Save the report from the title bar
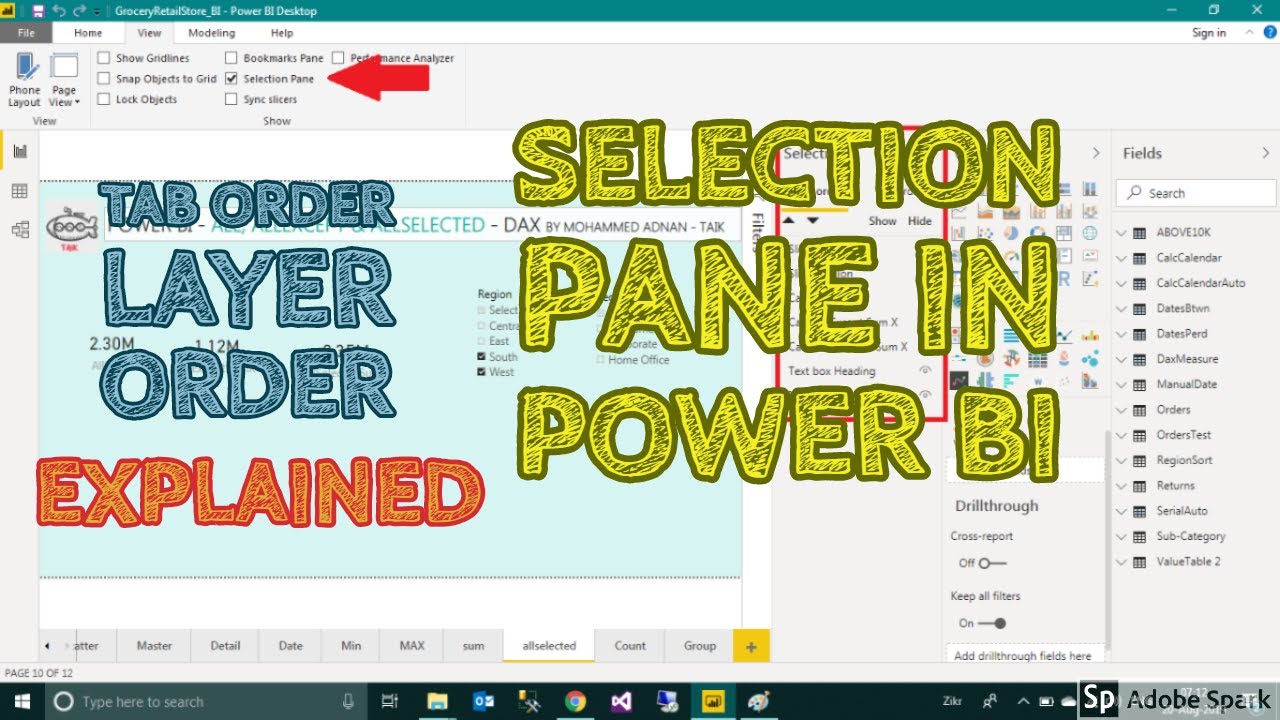Screen dimensions: 1280x720 tap(38, 11)
